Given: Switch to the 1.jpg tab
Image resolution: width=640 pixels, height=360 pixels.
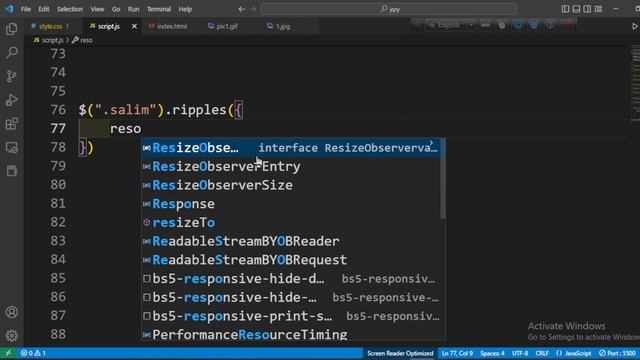Looking at the screenshot, I should (283, 26).
